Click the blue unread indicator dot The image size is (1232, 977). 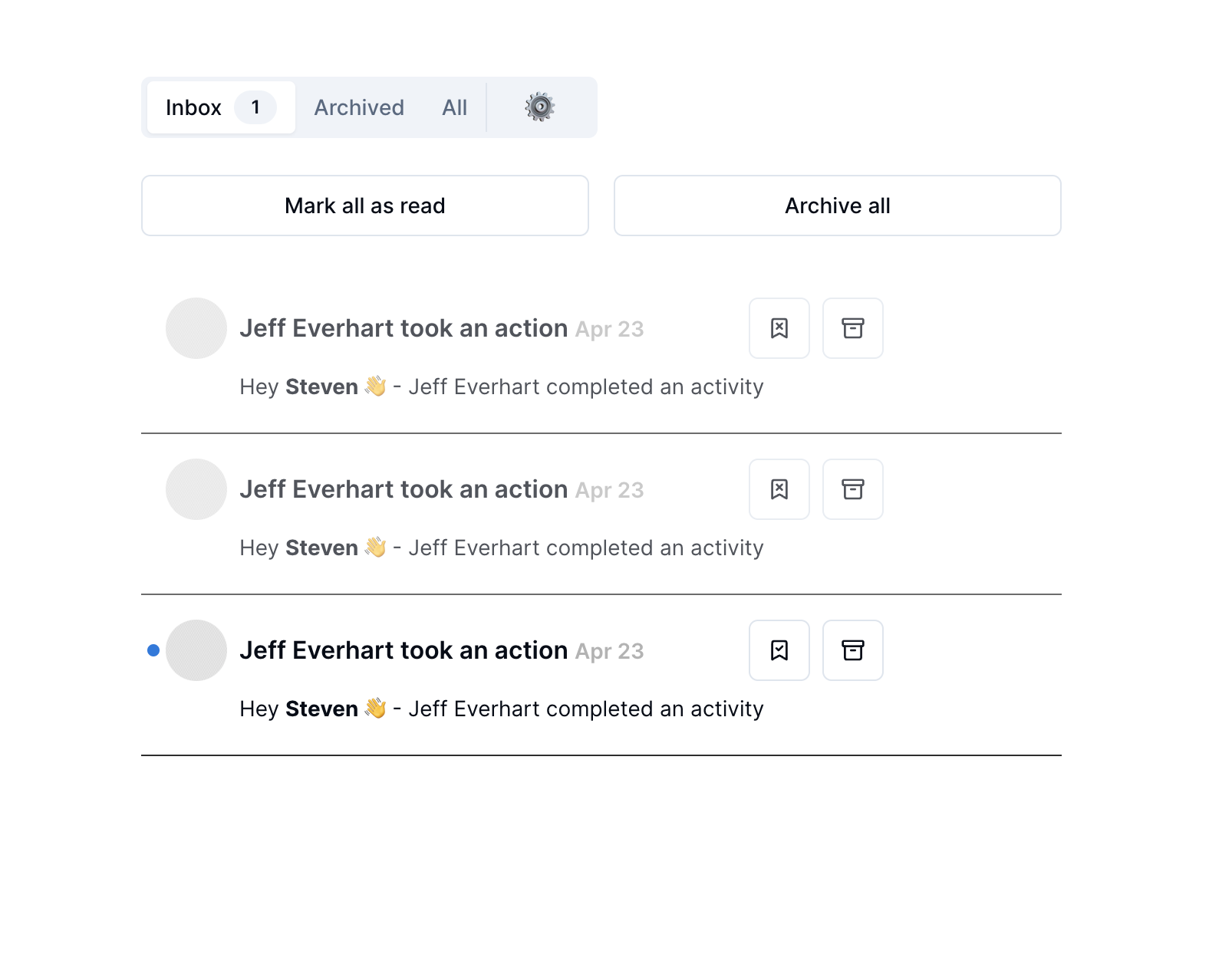pyautogui.click(x=153, y=650)
